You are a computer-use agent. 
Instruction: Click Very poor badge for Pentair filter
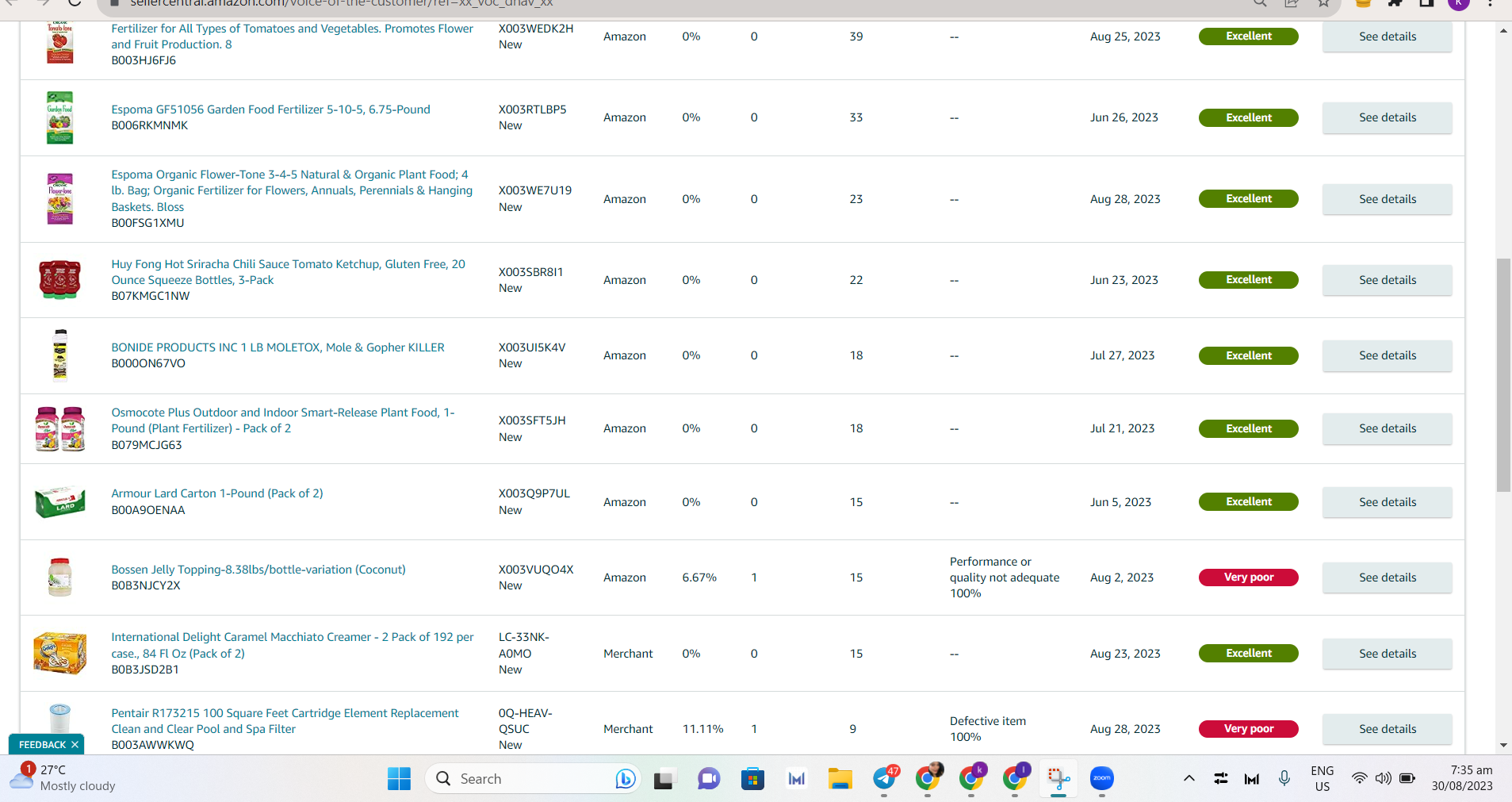coord(1248,729)
